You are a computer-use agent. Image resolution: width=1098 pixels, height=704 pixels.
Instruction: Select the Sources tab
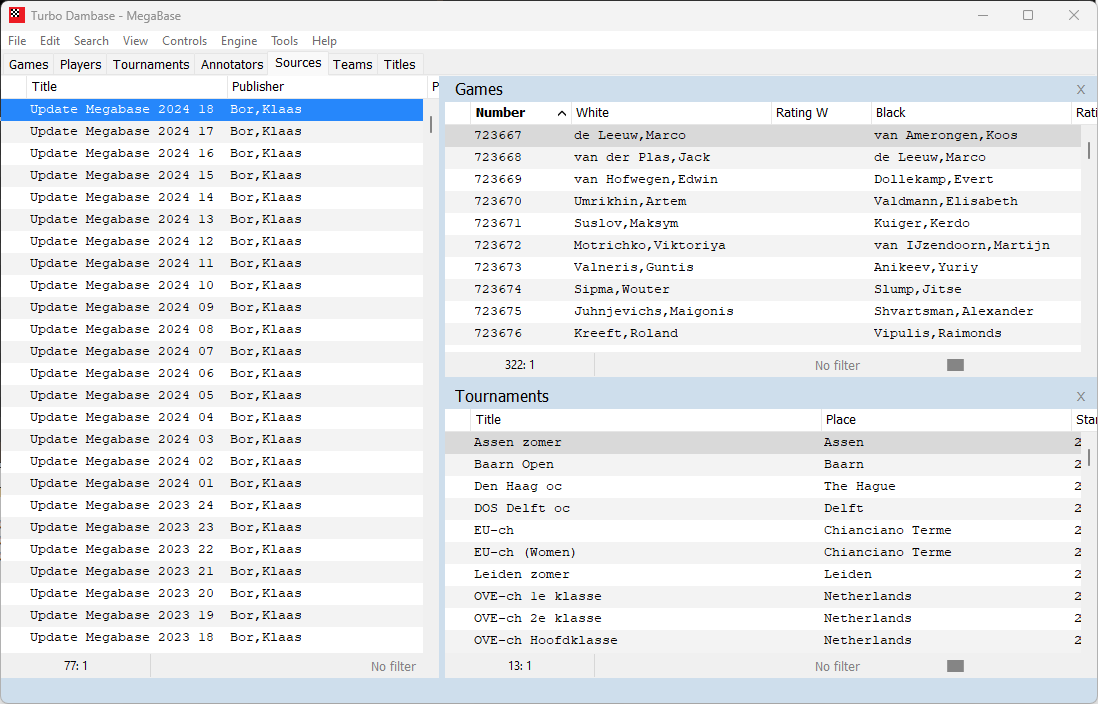tap(298, 63)
